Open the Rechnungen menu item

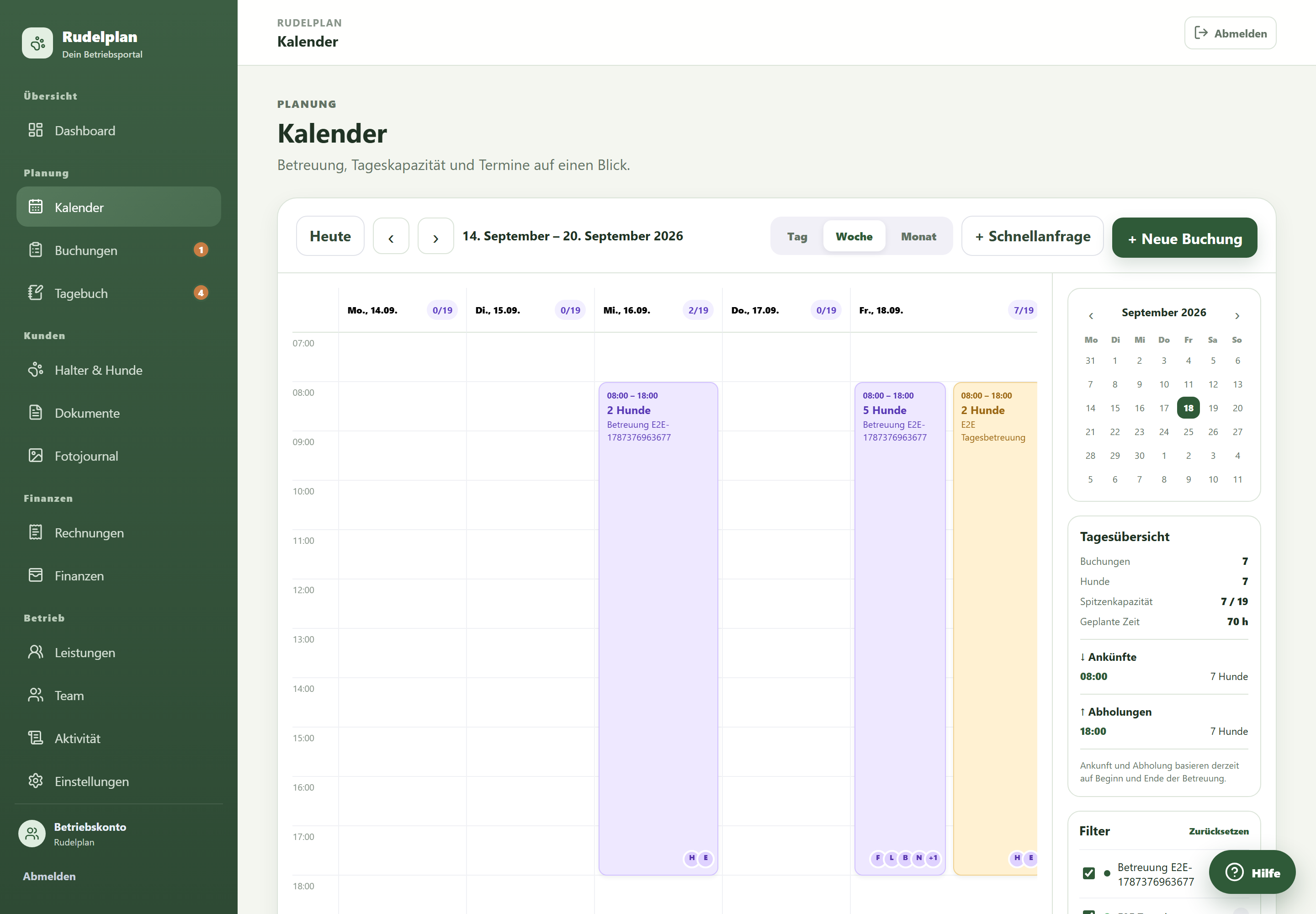click(118, 532)
